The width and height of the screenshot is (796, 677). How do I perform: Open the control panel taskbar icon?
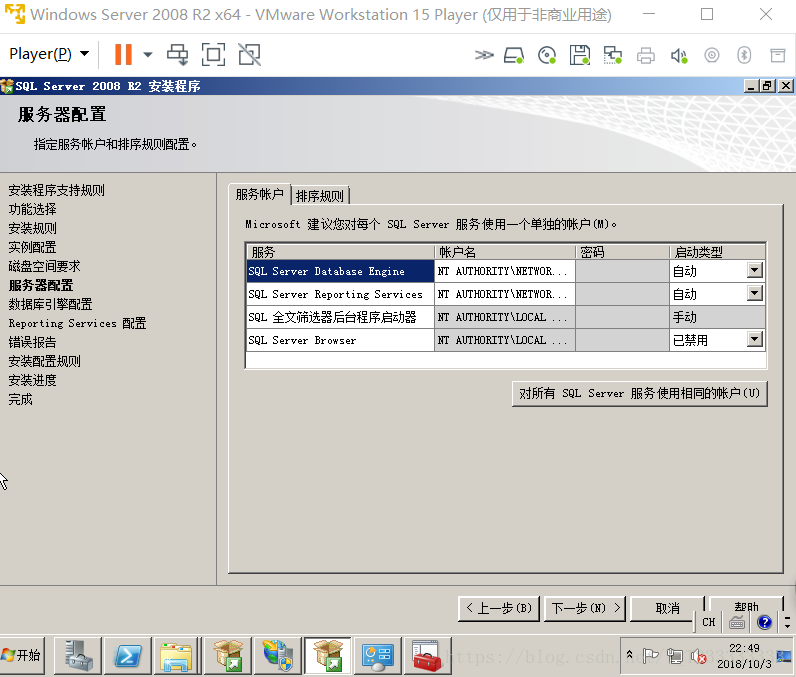coord(378,655)
